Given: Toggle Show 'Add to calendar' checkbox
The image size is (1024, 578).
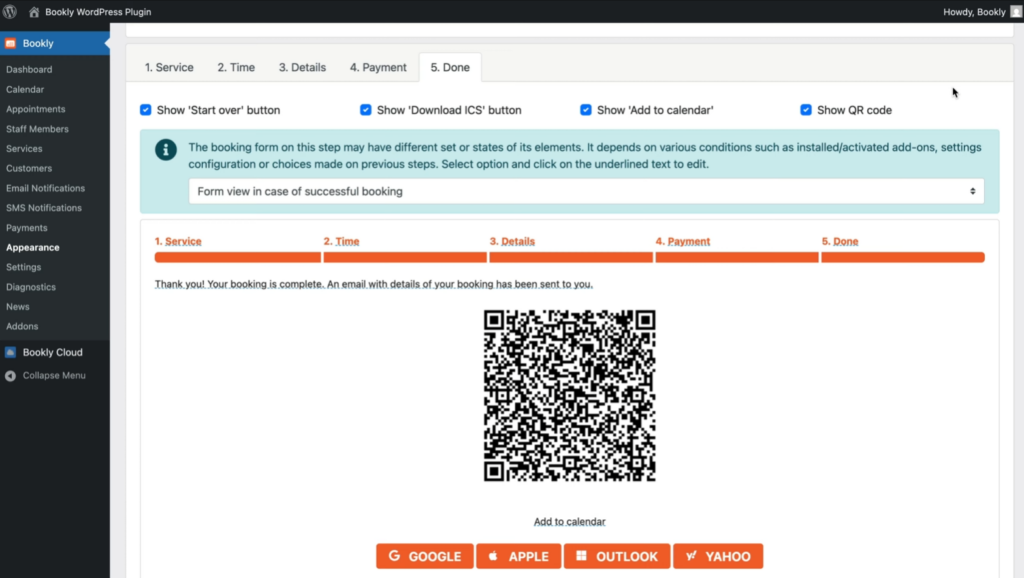Looking at the screenshot, I should pos(586,110).
